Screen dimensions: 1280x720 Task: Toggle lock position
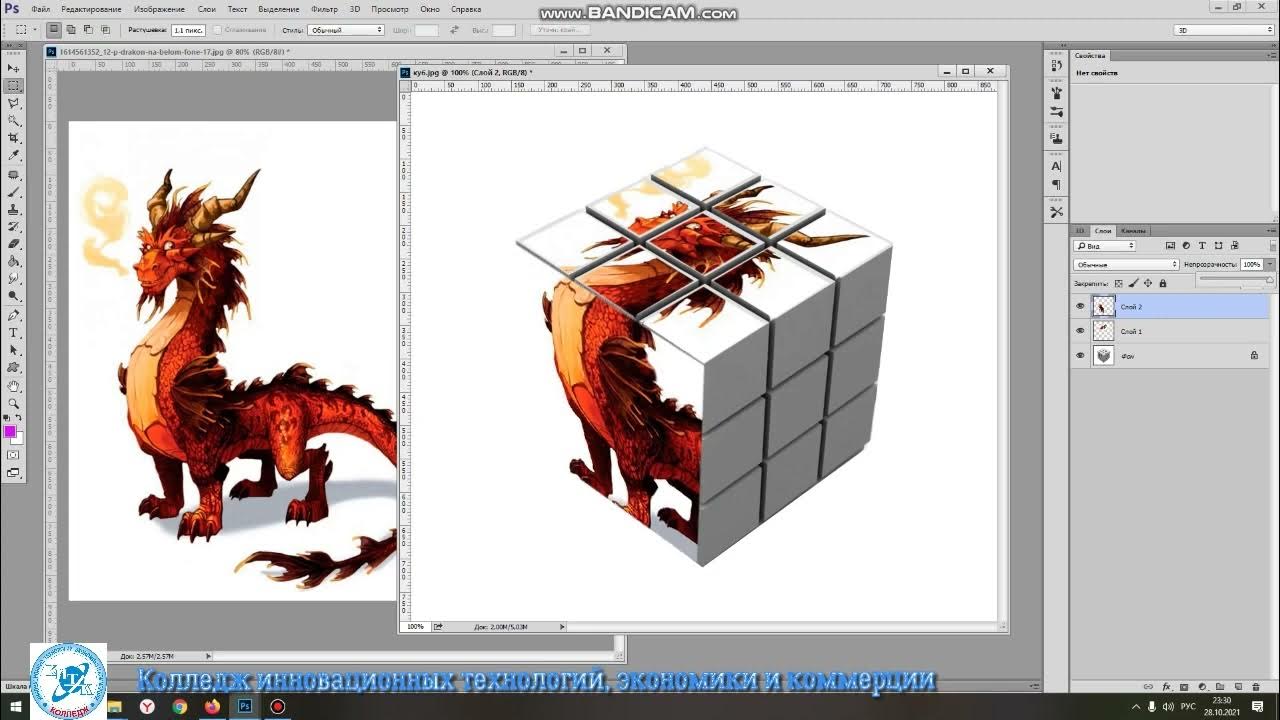[1148, 283]
